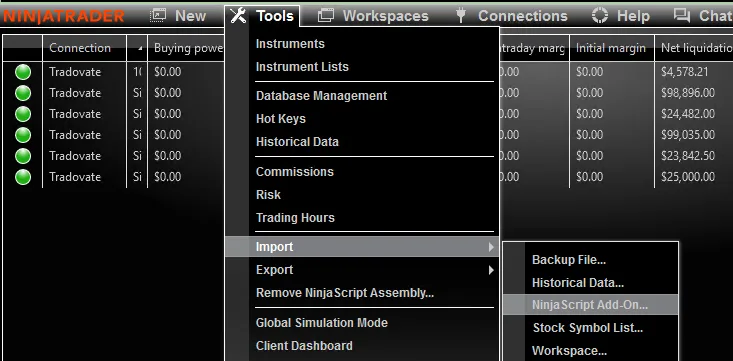Click the Connections plug icon
This screenshot has height=361, width=733.
point(461,16)
